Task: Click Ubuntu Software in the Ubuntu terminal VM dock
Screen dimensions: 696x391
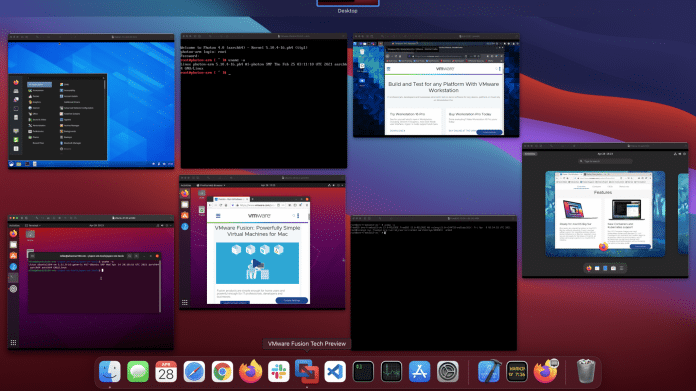Action: pyautogui.click(x=14, y=256)
